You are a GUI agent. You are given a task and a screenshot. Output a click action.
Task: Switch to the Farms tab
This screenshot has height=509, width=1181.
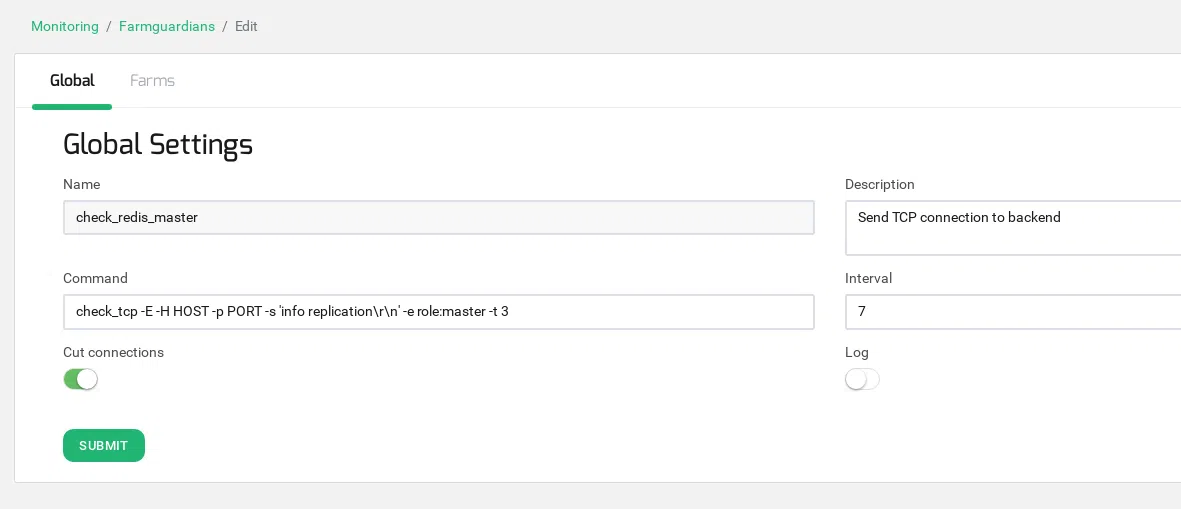point(152,81)
